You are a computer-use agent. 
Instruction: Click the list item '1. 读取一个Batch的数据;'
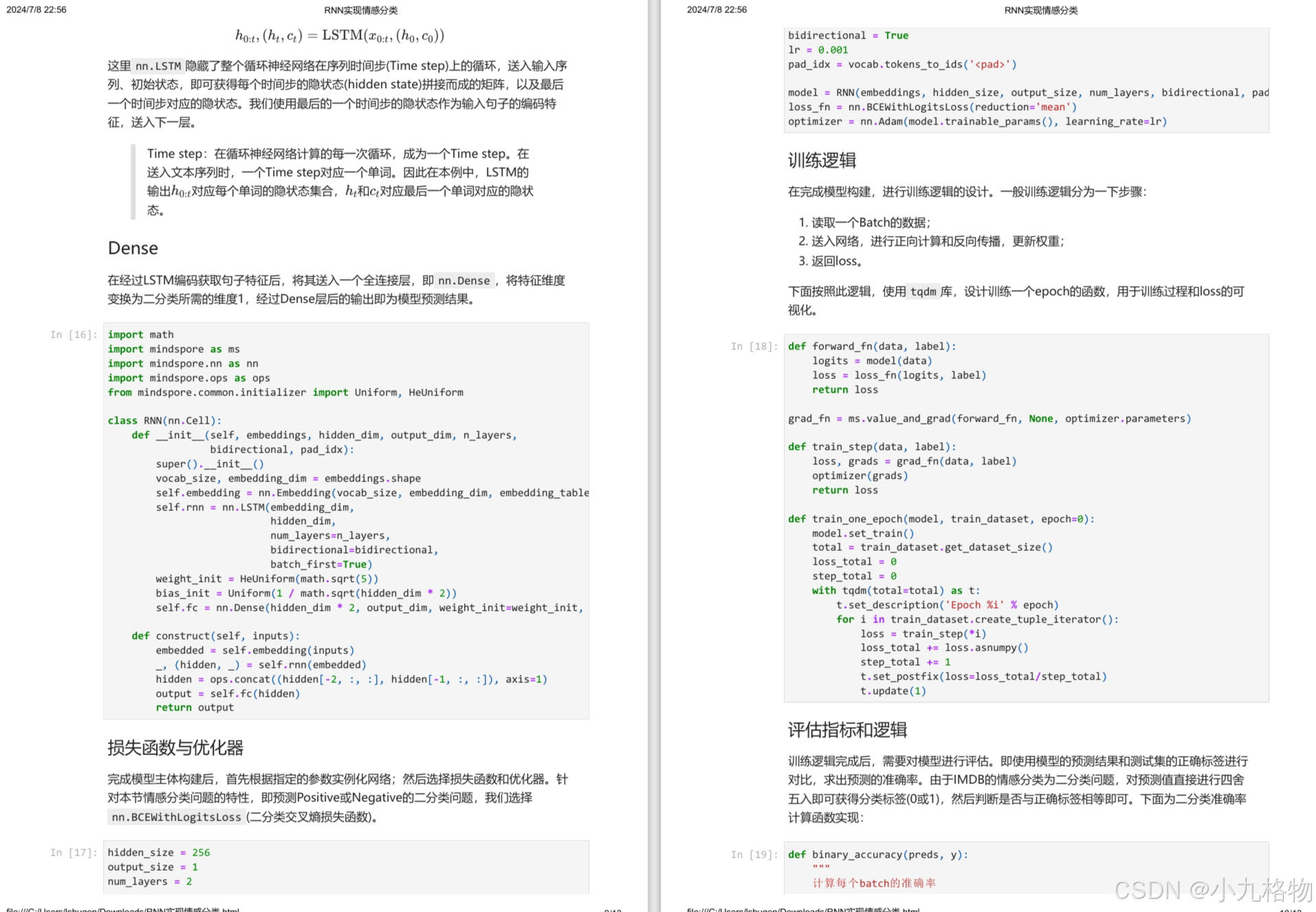click(x=864, y=223)
